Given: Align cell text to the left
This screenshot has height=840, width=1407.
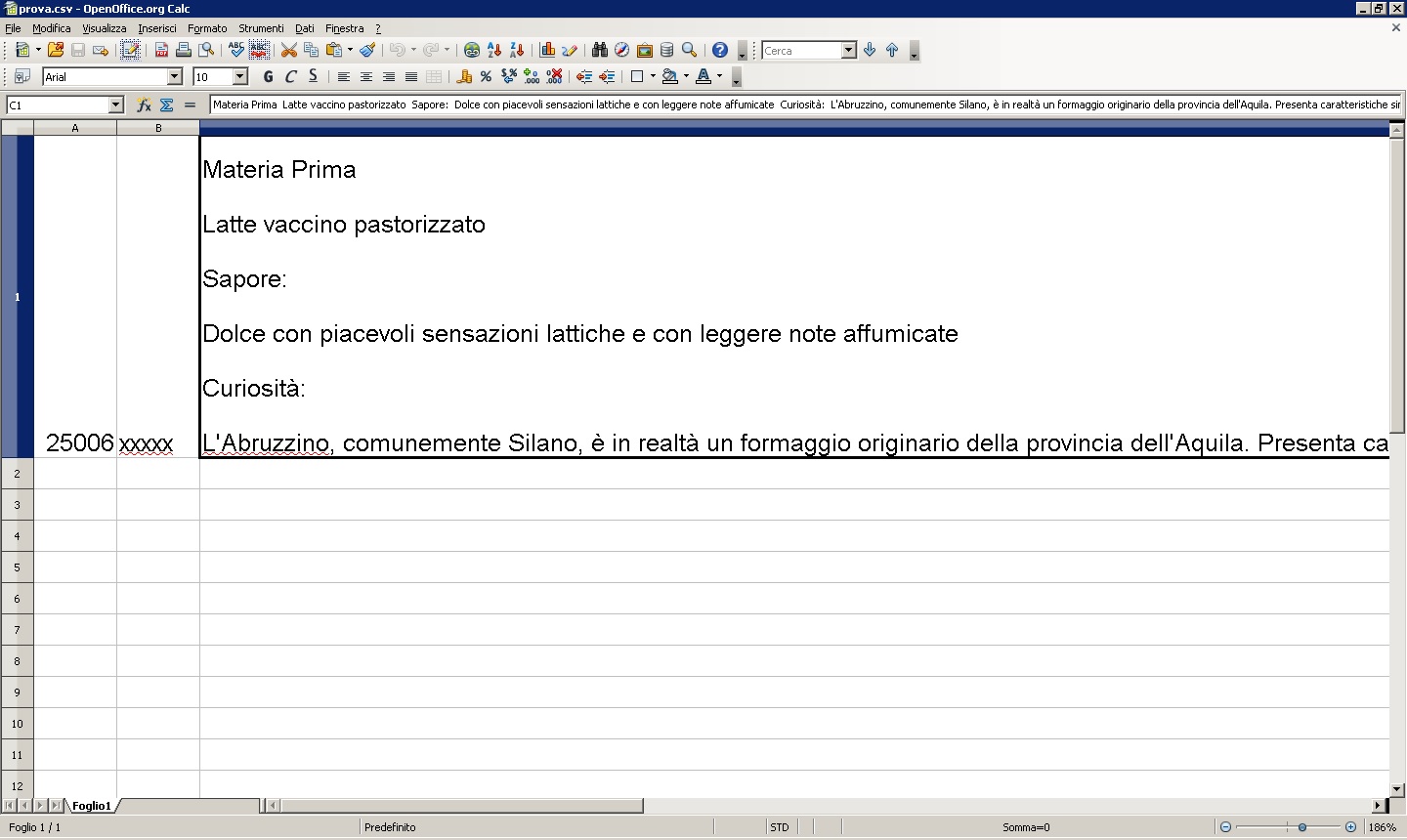Looking at the screenshot, I should pos(344,76).
